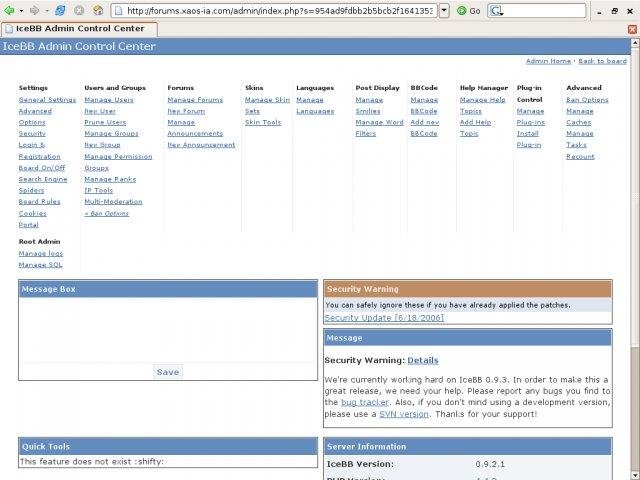
Task: Open Manage Ranks link
Action: coord(110,179)
